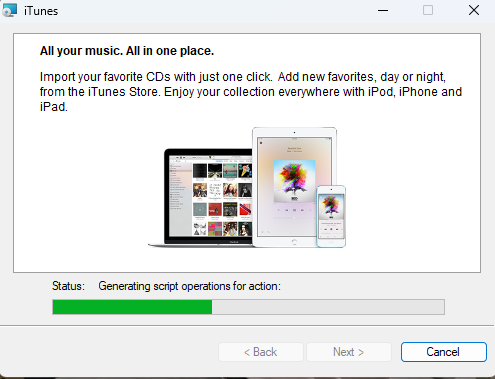Click the small blue iPod touch image
This screenshot has height=379, width=495.
tap(331, 216)
